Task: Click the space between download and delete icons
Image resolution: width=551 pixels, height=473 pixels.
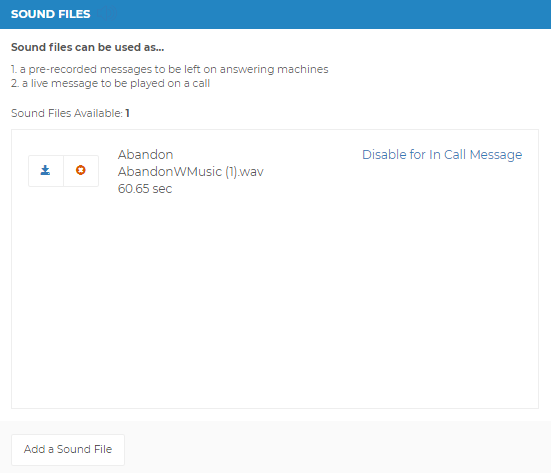Action: point(64,171)
